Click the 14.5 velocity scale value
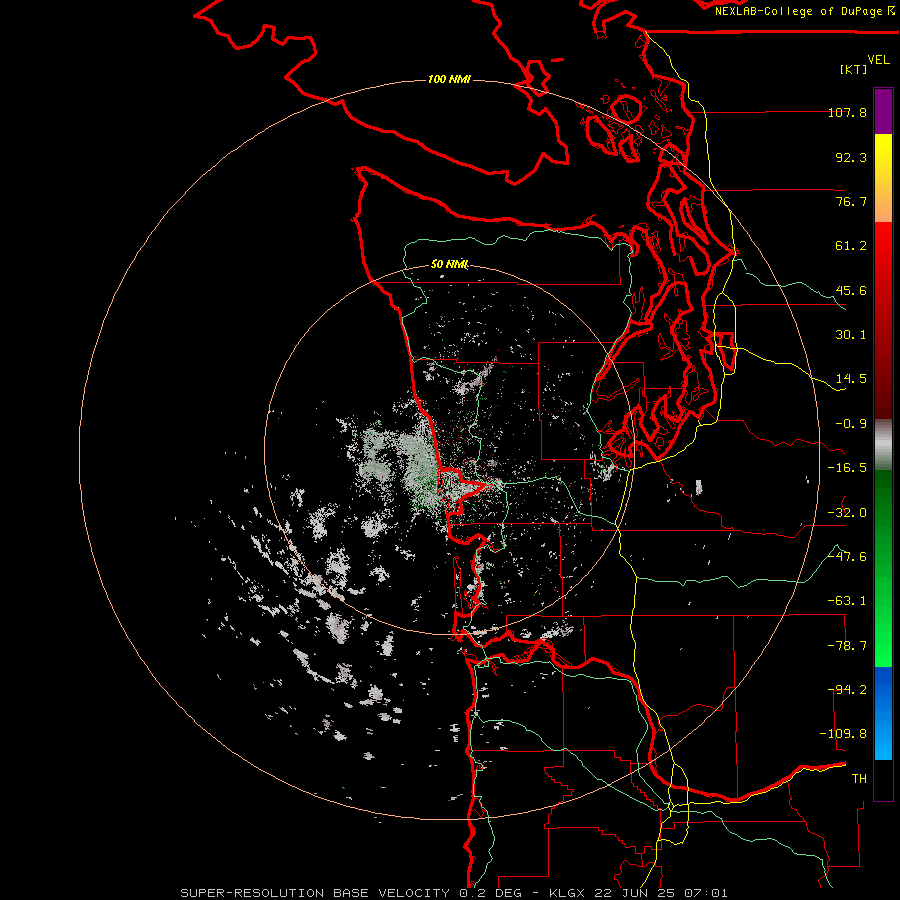 tap(851, 379)
